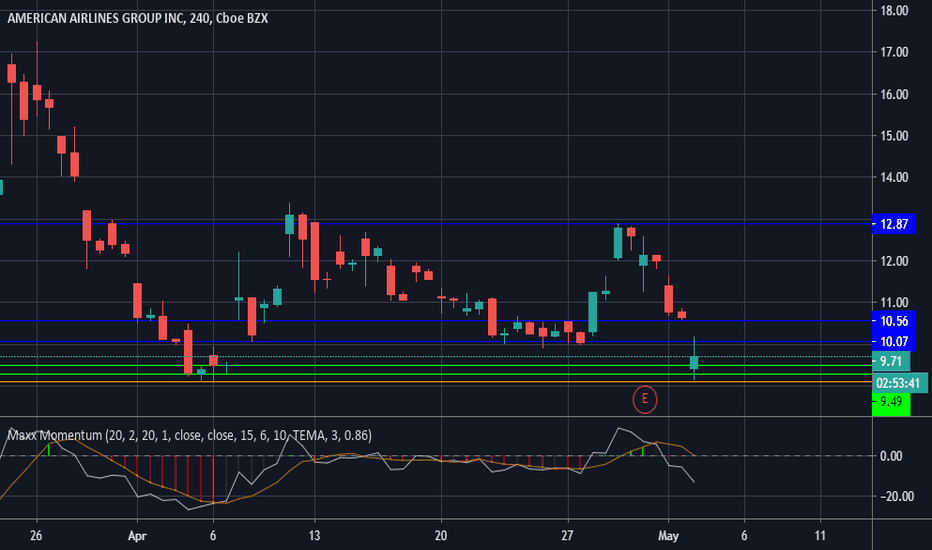Select the blue horizontal line at 12.87
The image size is (932, 550).
[436, 224]
